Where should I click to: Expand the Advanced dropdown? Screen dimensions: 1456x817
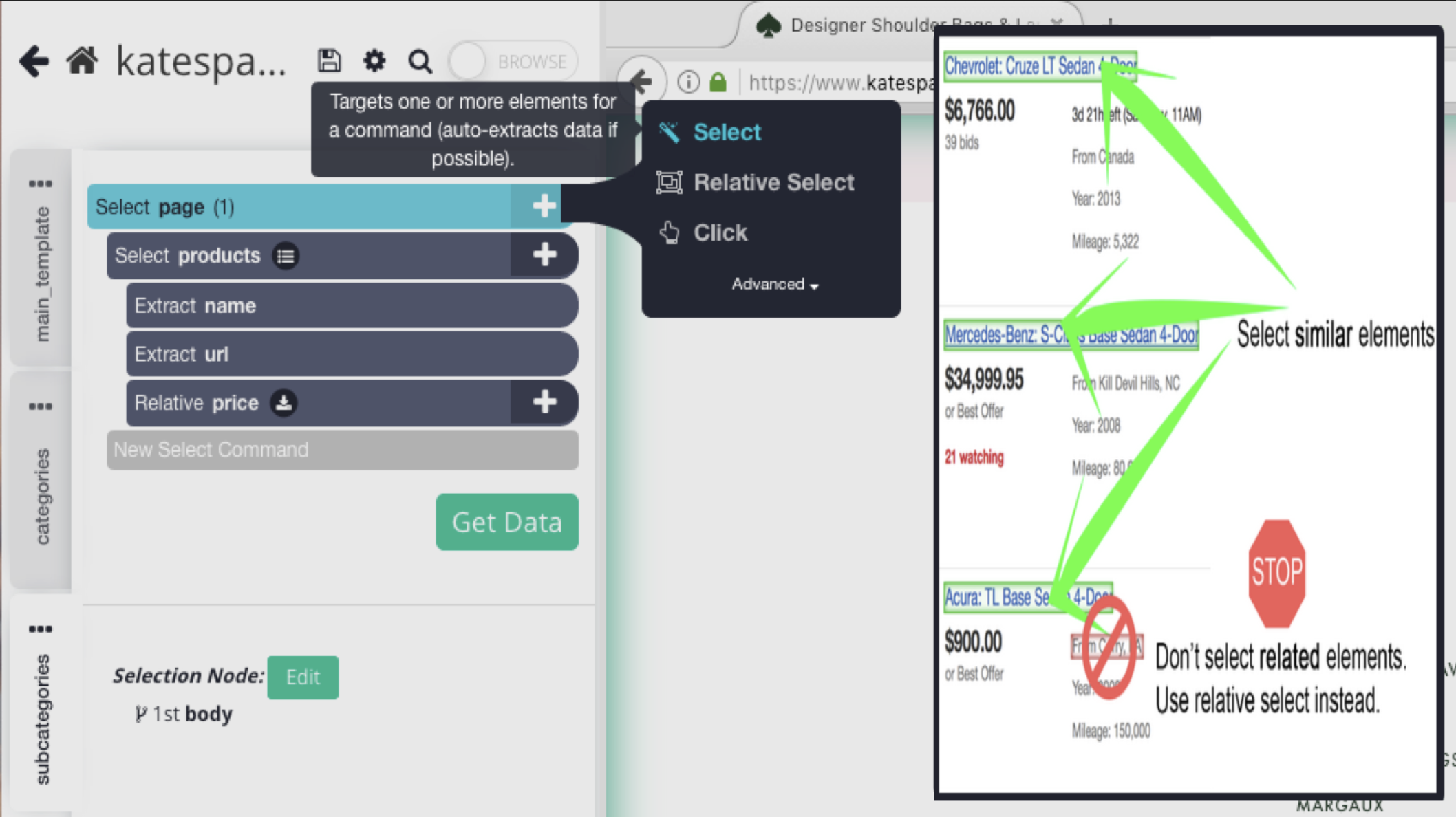(775, 284)
